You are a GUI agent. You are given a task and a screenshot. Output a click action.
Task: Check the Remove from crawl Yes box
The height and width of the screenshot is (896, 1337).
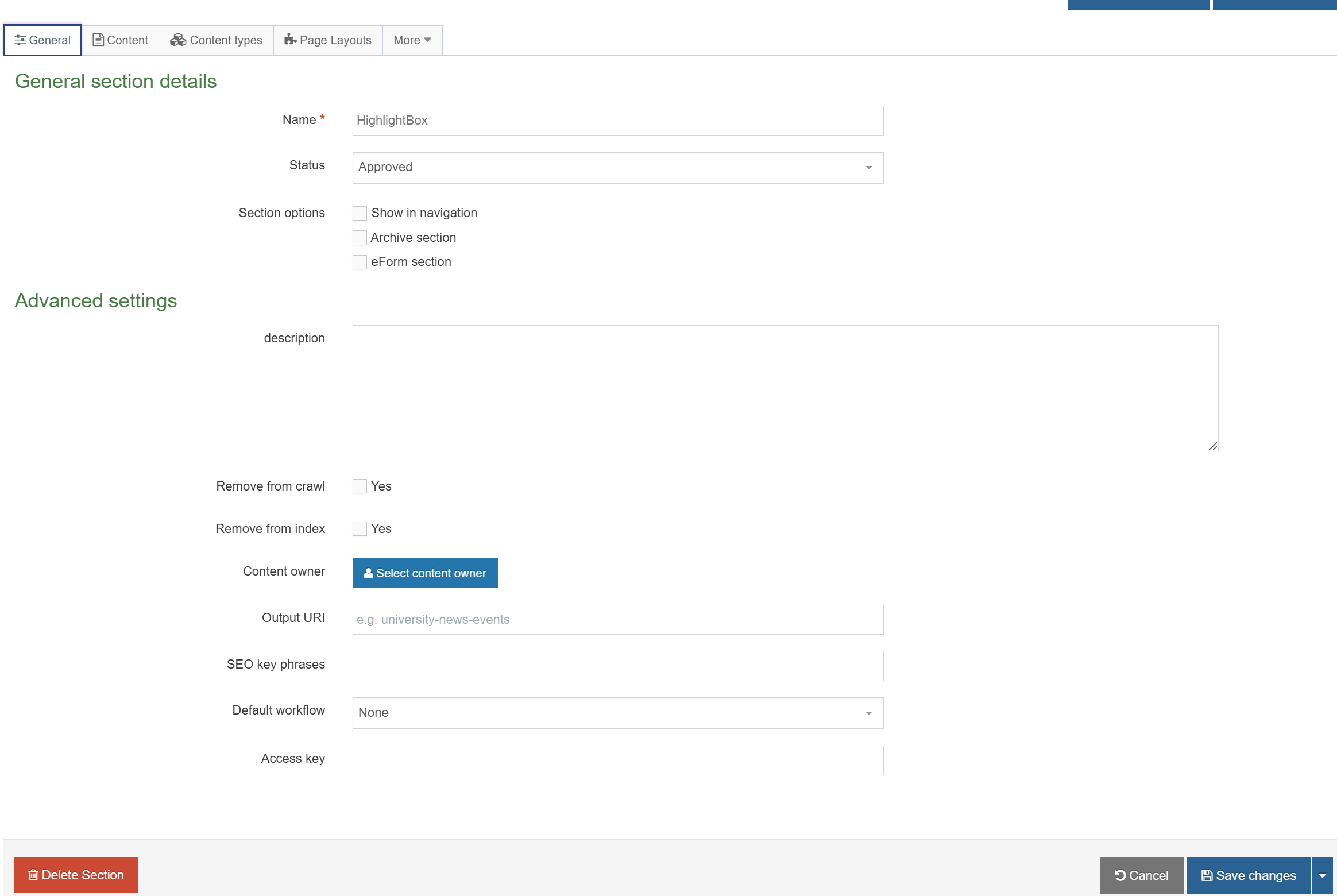tap(360, 486)
